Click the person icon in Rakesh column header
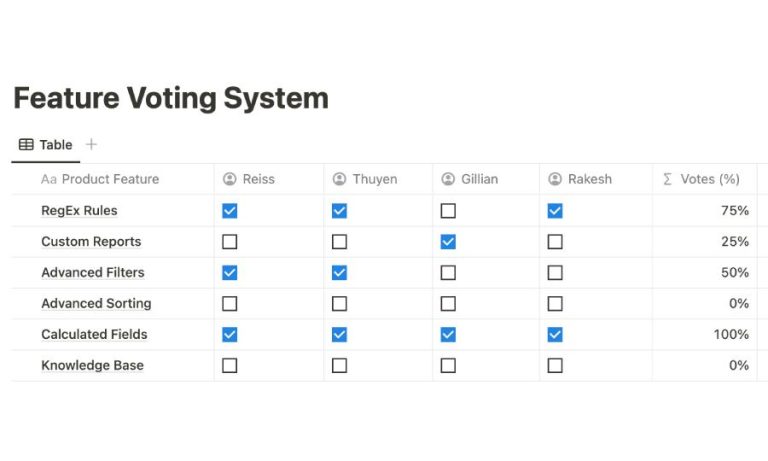The width and height of the screenshot is (768, 461). (555, 179)
